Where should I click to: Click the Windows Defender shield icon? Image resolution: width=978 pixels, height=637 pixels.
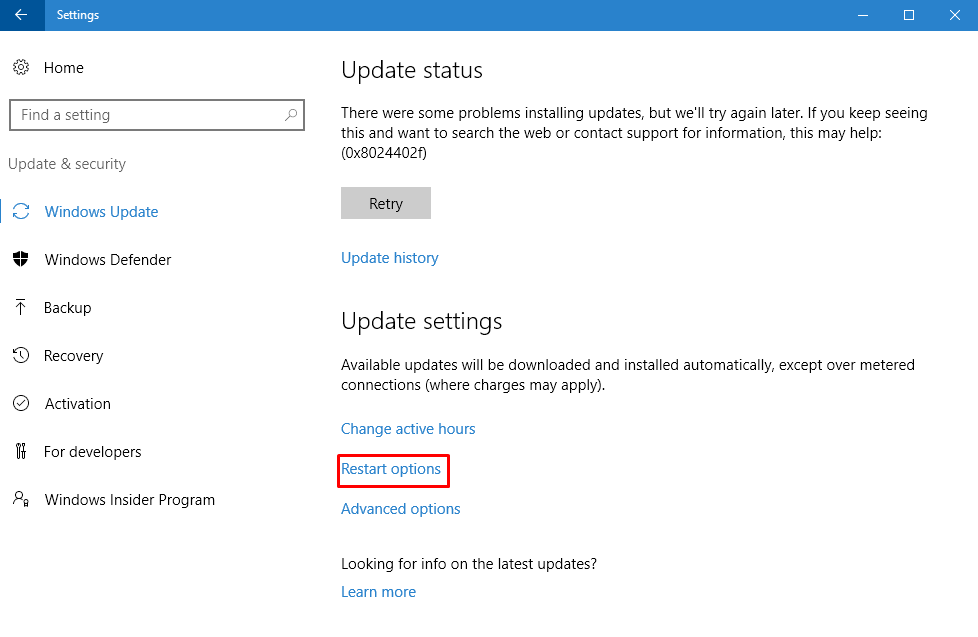click(x=20, y=260)
